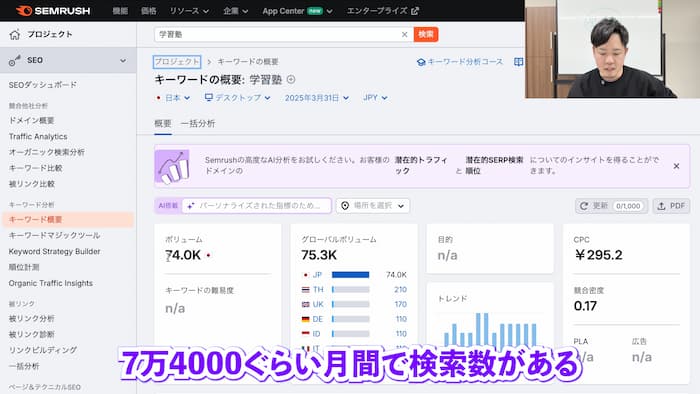The width and height of the screenshot is (700, 394).
Task: Click the TH flag in global volume list
Action: [305, 290]
